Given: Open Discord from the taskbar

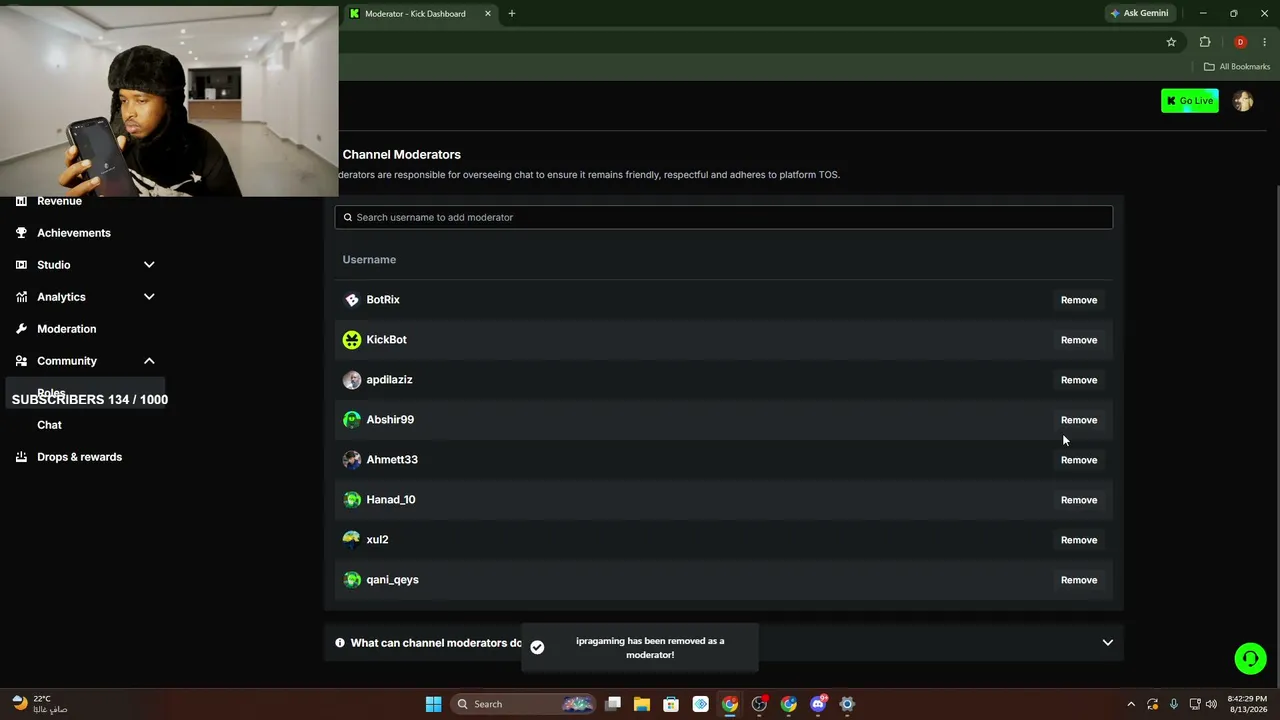Looking at the screenshot, I should (818, 704).
